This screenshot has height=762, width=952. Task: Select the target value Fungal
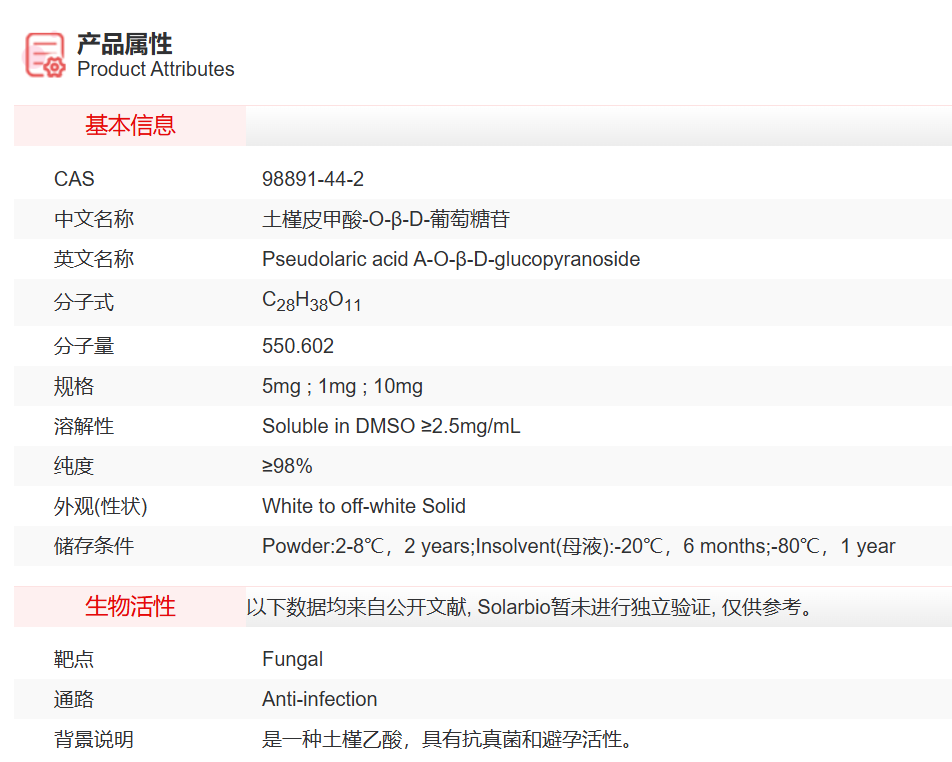click(x=289, y=659)
